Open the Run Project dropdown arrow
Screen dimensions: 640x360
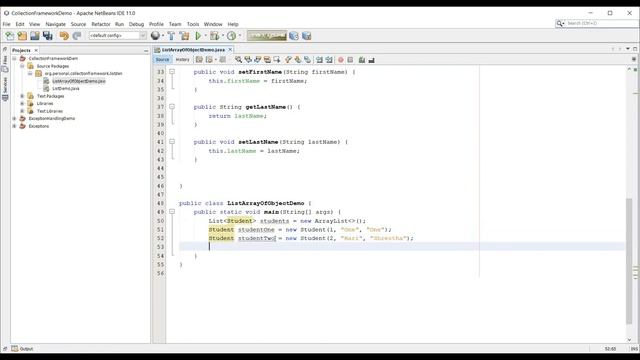tap(205, 36)
